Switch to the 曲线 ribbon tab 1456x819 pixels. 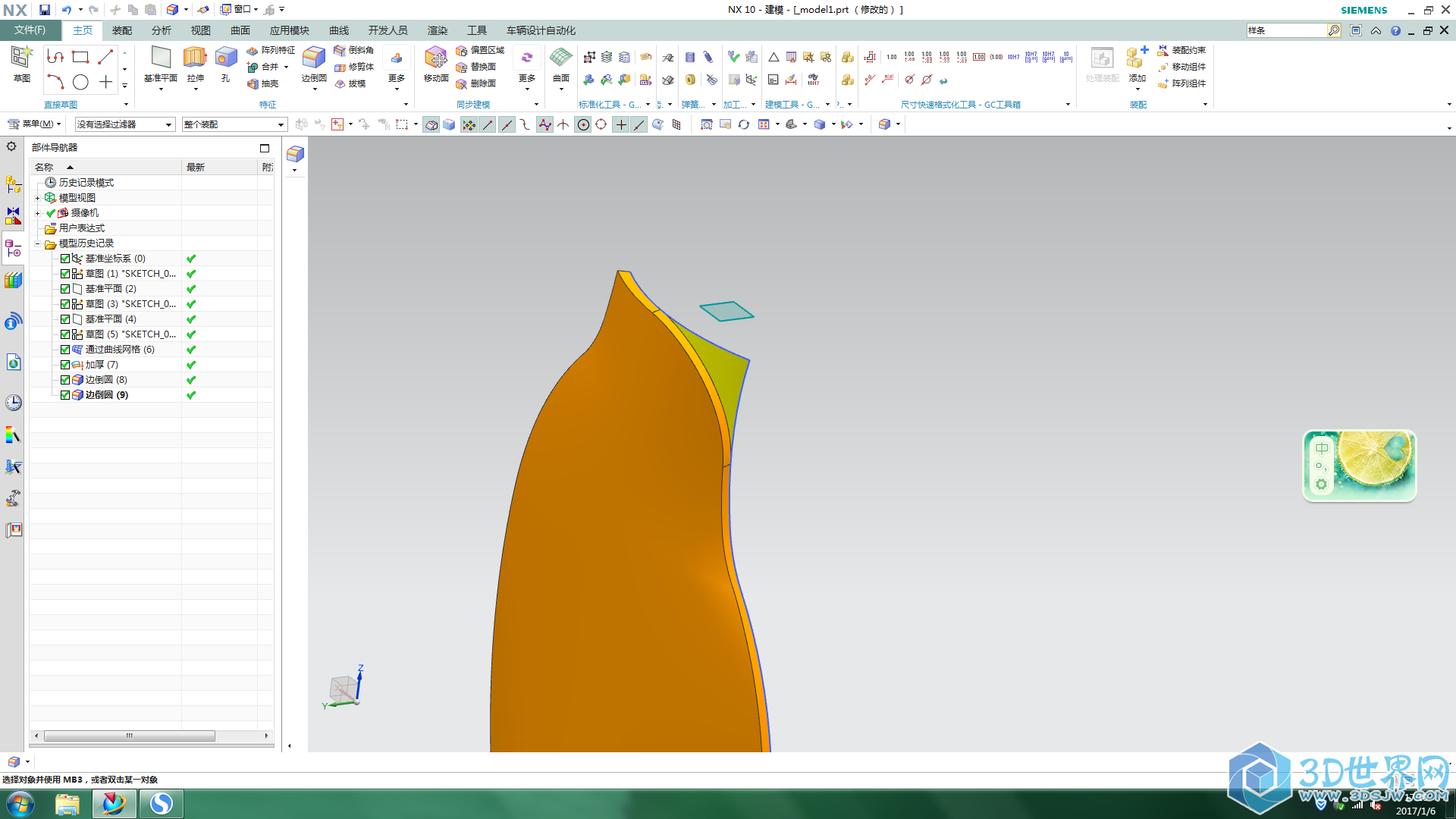coord(339,30)
